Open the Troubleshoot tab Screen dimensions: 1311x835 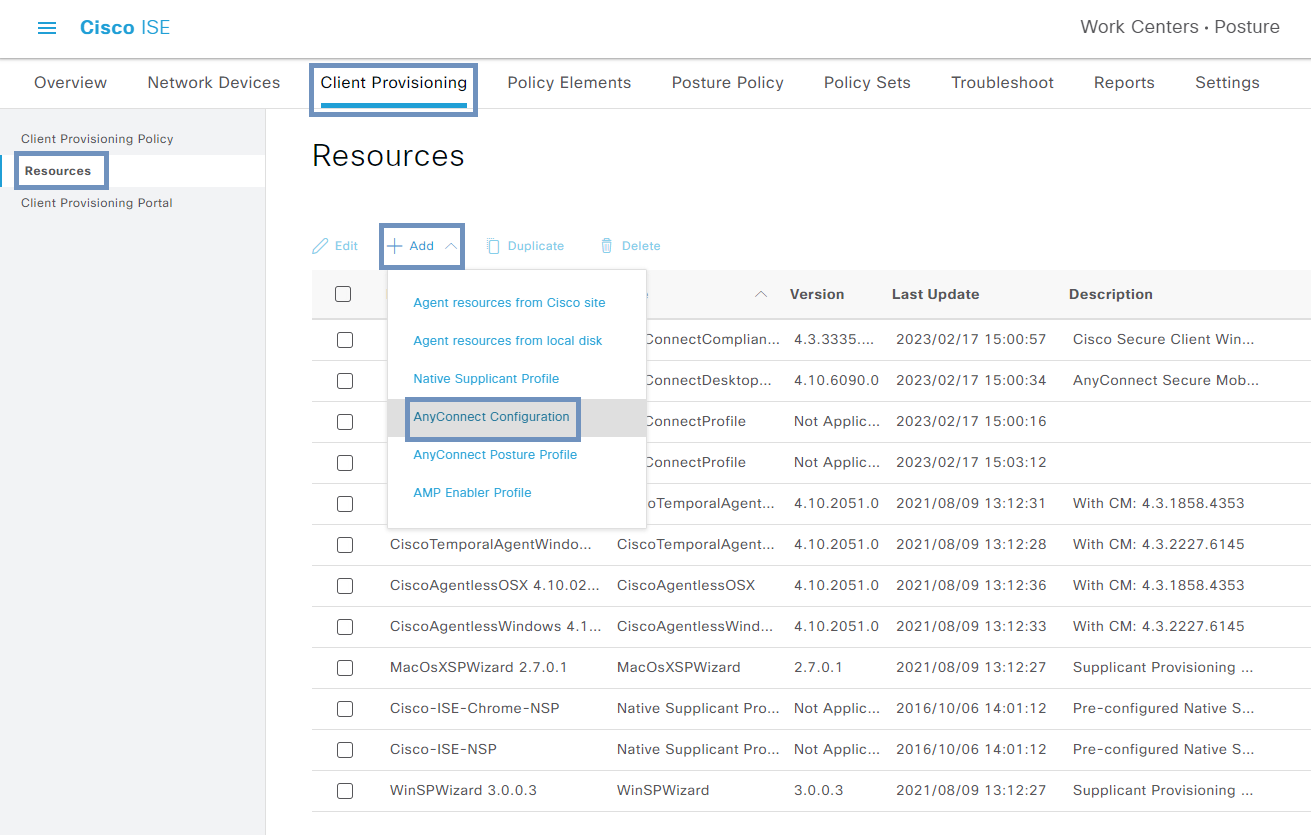[x=1002, y=83]
